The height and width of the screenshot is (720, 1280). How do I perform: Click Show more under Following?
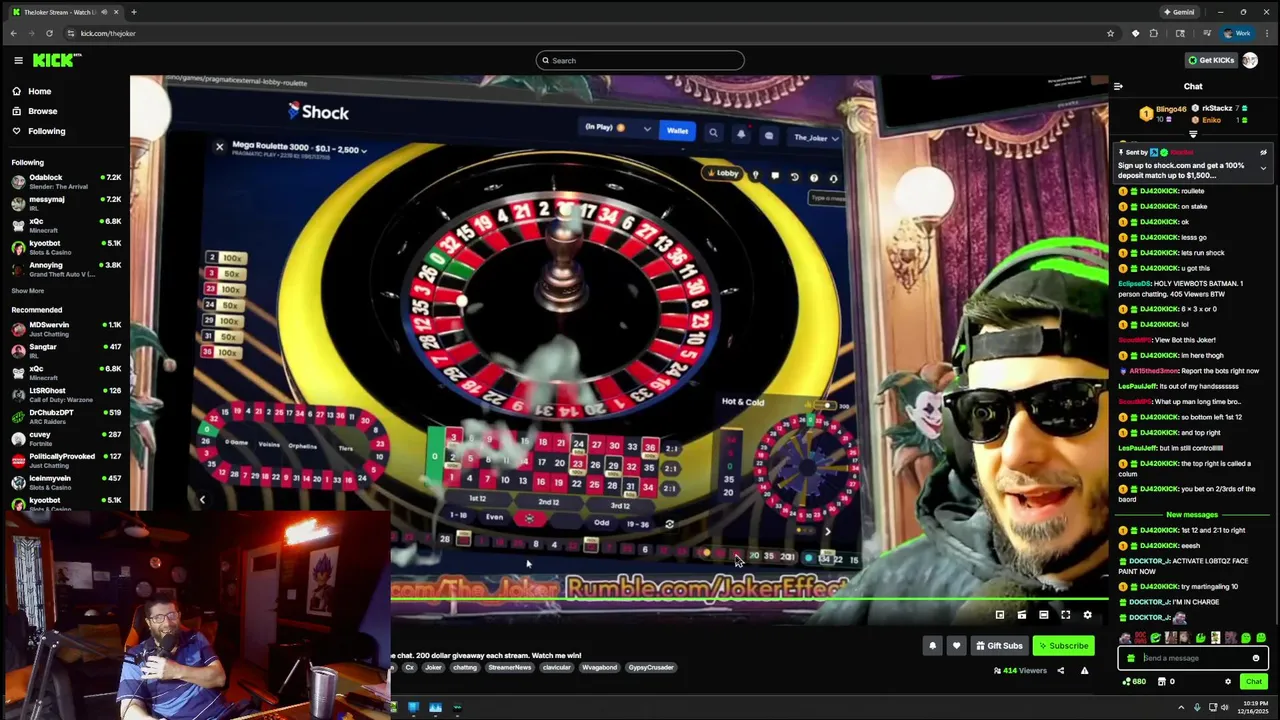point(28,291)
